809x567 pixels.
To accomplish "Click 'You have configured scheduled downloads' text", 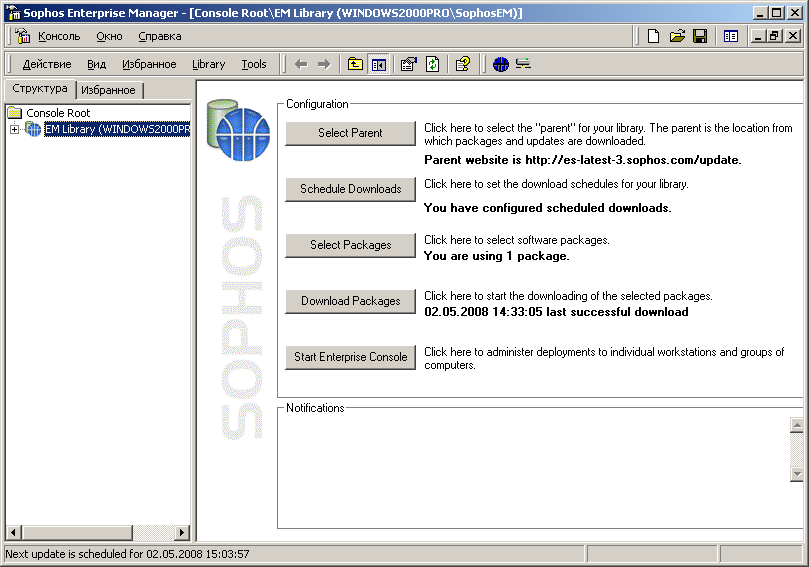I will click(547, 208).
